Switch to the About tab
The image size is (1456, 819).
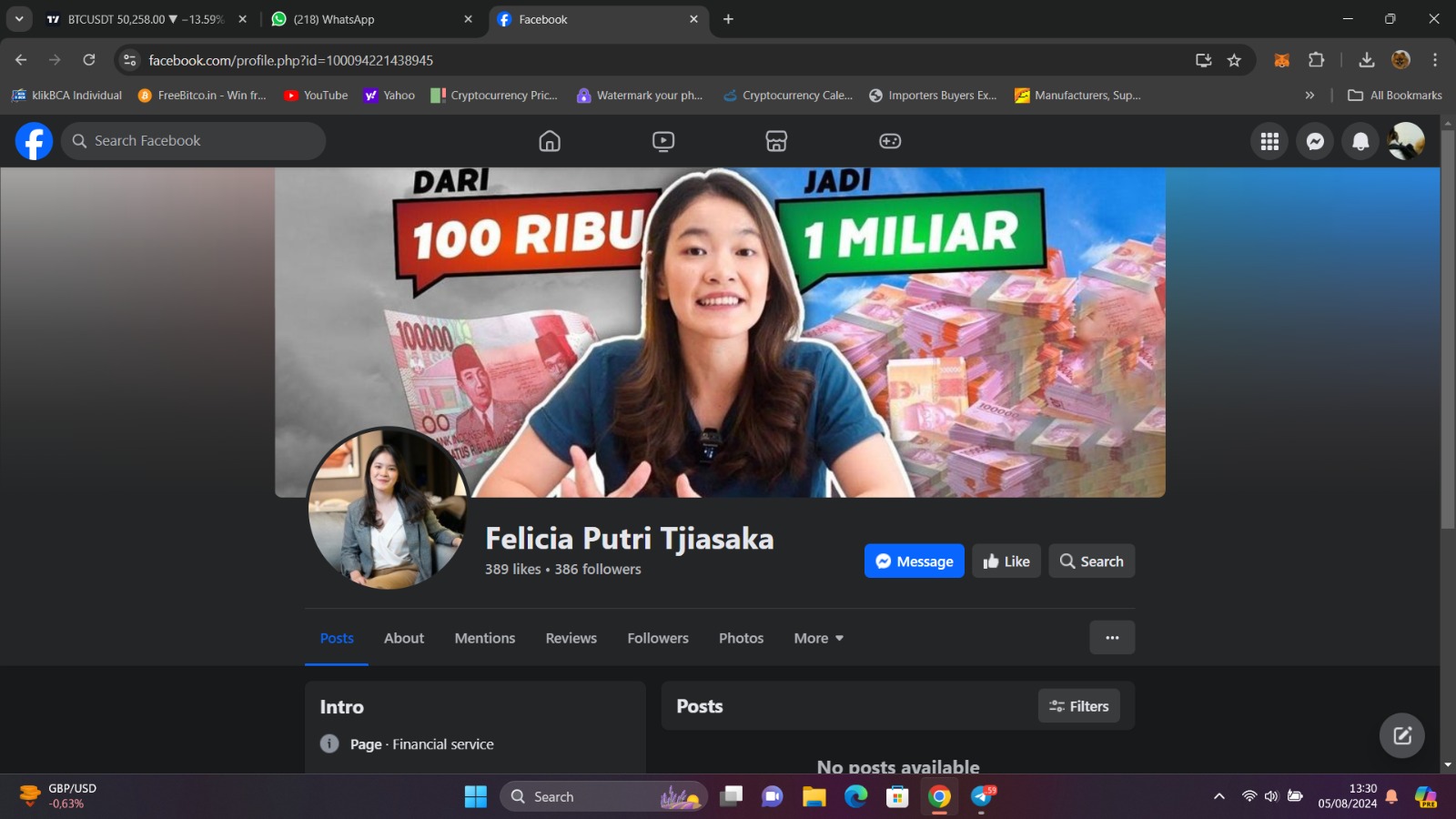(404, 638)
